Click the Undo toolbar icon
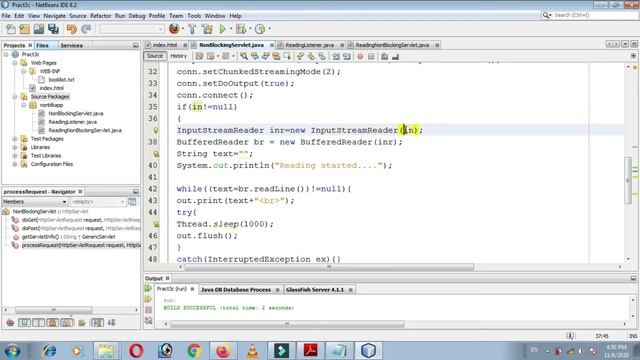 pos(72,29)
